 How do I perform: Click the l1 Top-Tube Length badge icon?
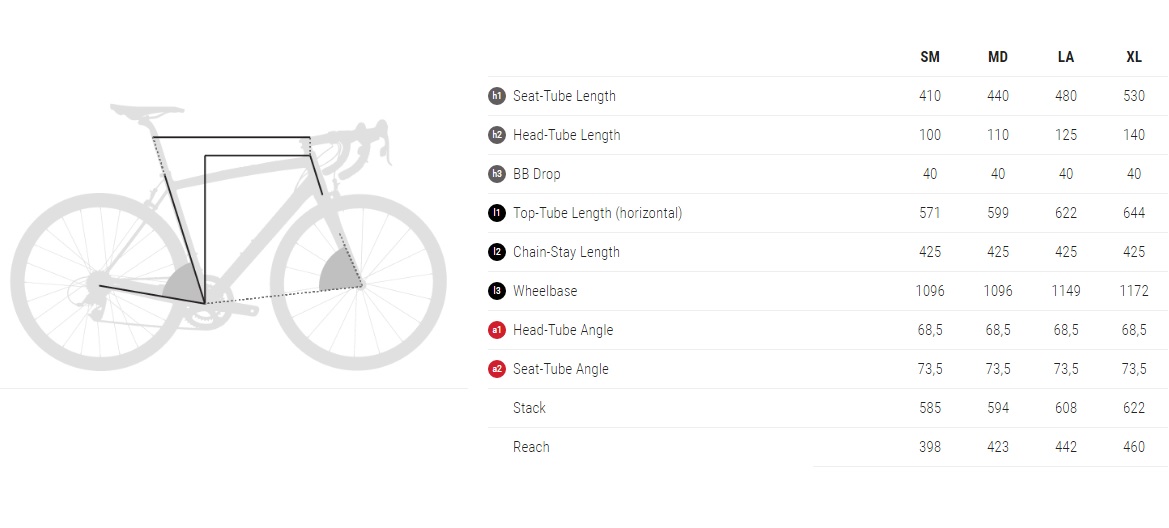tap(497, 213)
